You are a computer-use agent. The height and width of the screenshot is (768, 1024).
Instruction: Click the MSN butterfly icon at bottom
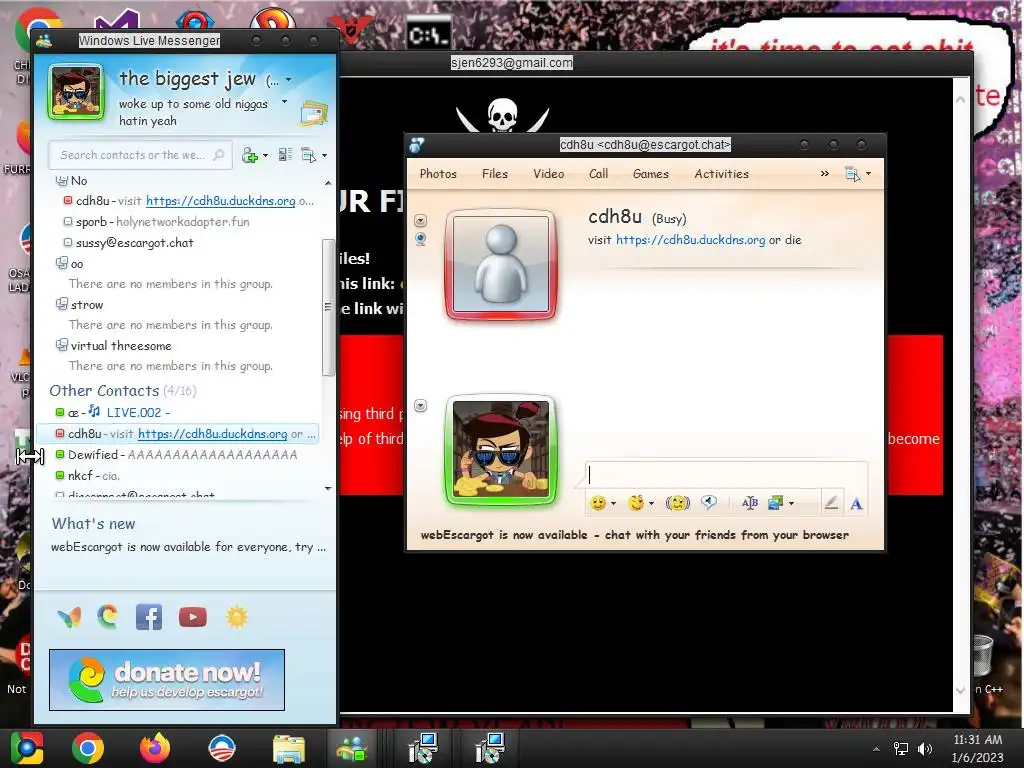70,616
